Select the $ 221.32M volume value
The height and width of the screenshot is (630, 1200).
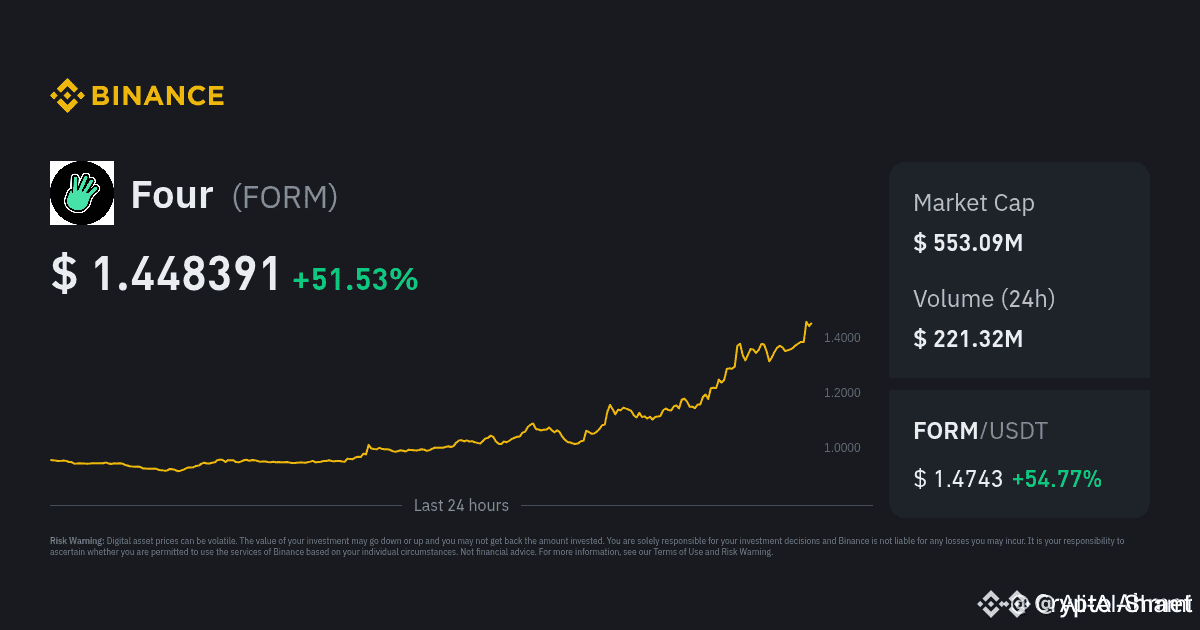pyautogui.click(x=968, y=339)
